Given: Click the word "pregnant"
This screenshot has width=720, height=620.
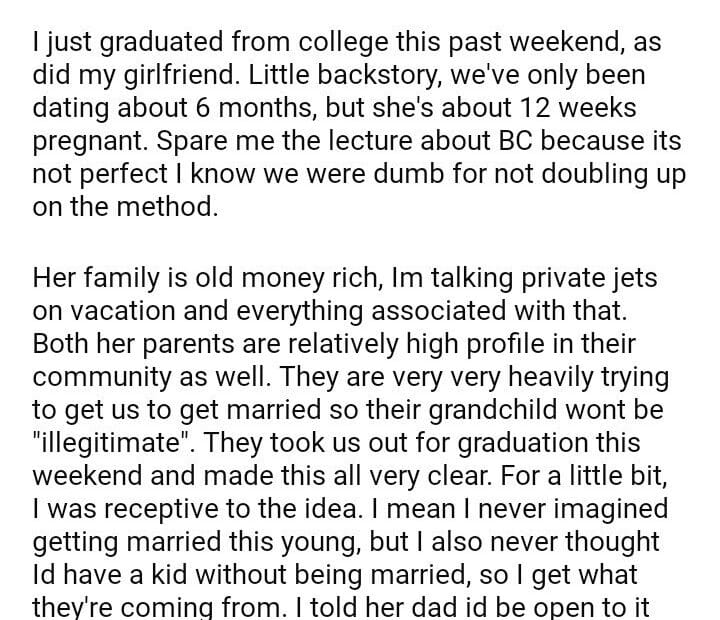Looking at the screenshot, I should coord(84,141).
